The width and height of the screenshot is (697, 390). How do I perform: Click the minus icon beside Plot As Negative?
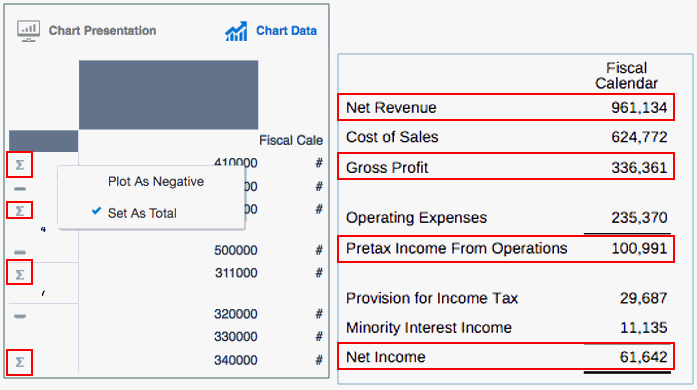point(20,189)
